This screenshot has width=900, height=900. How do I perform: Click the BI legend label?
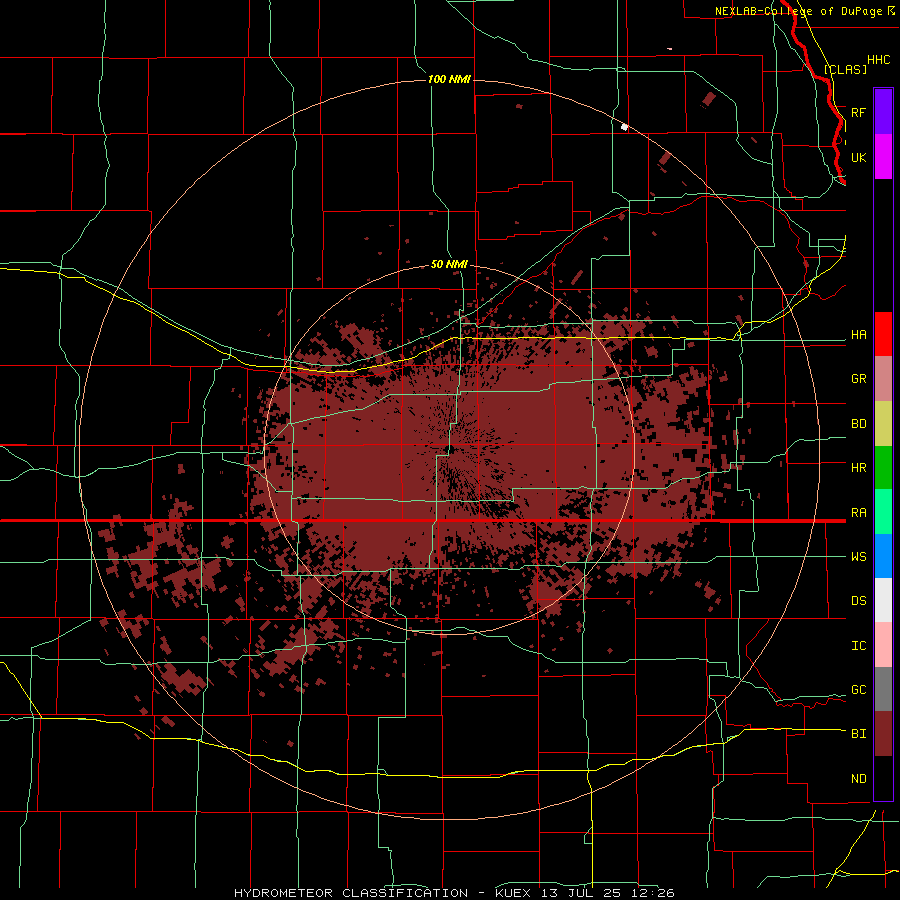click(x=858, y=734)
